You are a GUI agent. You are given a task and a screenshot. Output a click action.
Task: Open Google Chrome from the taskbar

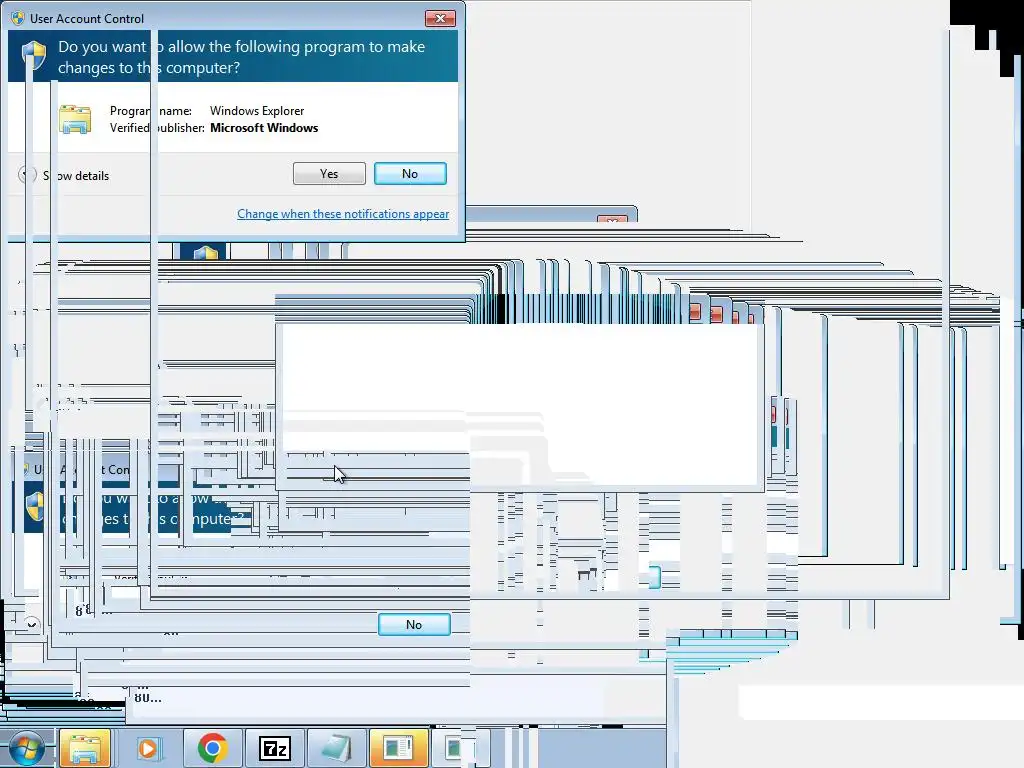pos(212,748)
